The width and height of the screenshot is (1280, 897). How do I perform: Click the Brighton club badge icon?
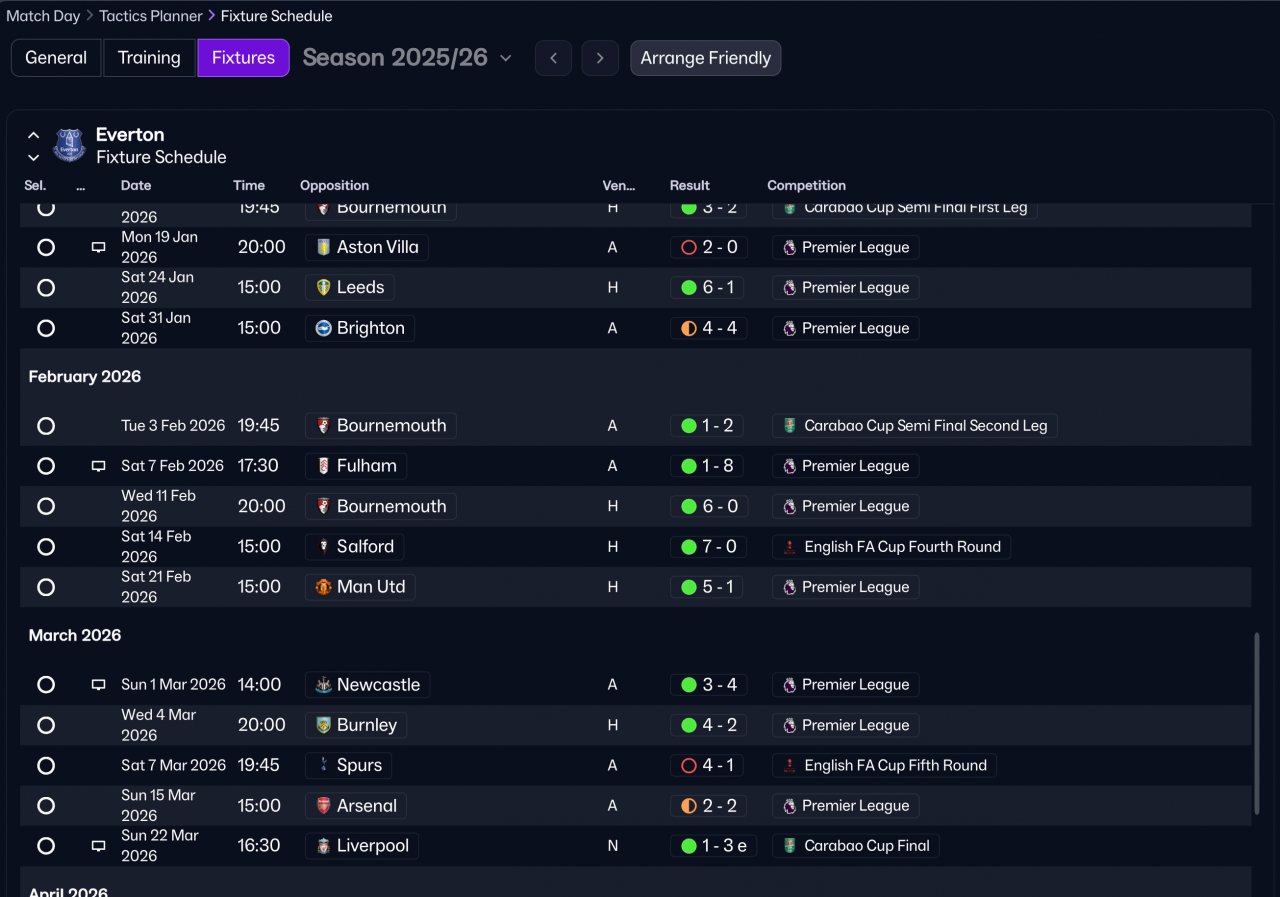point(323,328)
